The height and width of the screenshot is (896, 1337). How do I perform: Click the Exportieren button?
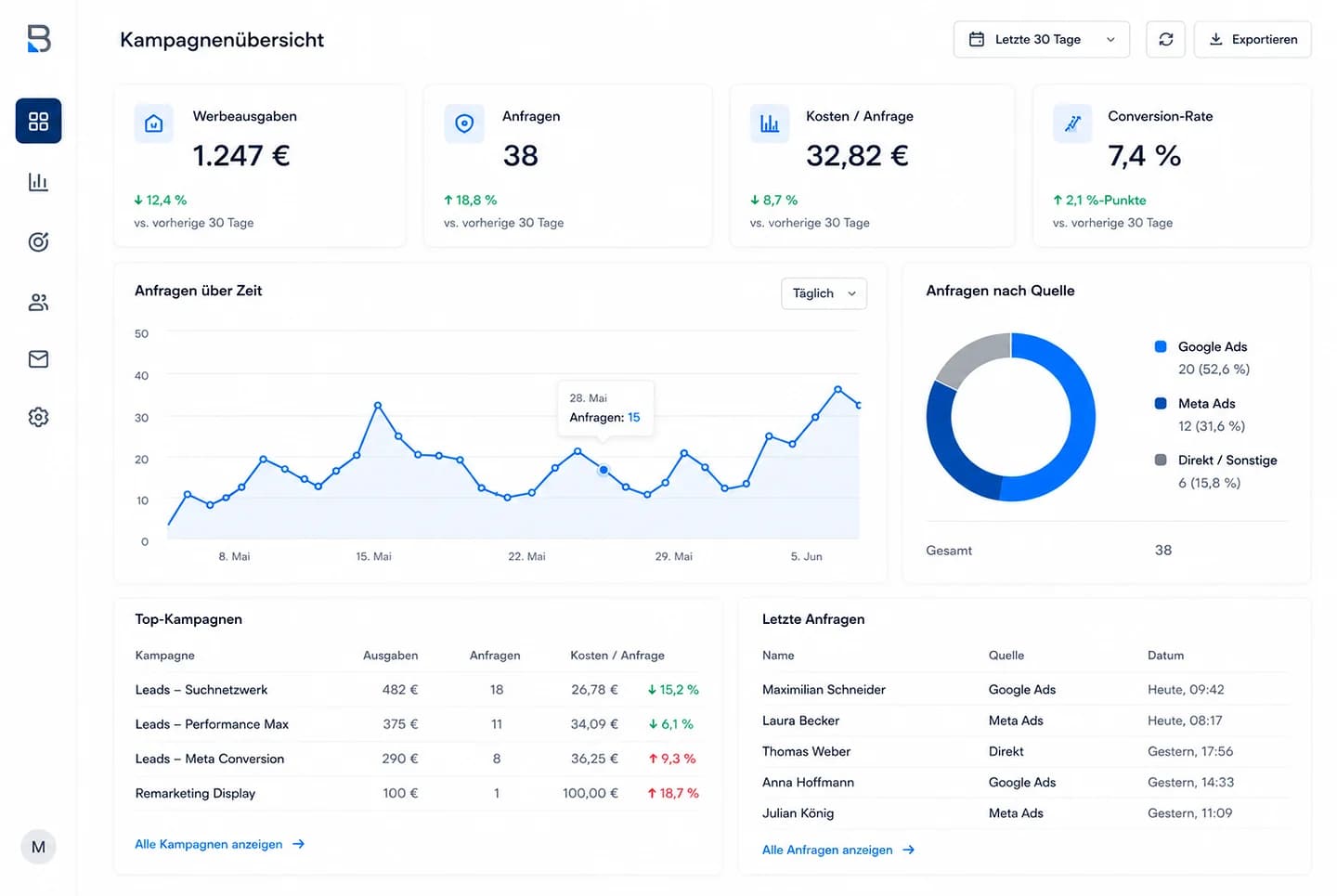tap(1253, 40)
